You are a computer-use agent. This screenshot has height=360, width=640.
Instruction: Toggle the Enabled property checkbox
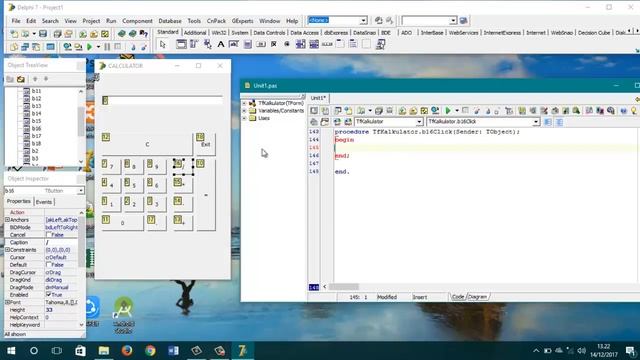49,295
